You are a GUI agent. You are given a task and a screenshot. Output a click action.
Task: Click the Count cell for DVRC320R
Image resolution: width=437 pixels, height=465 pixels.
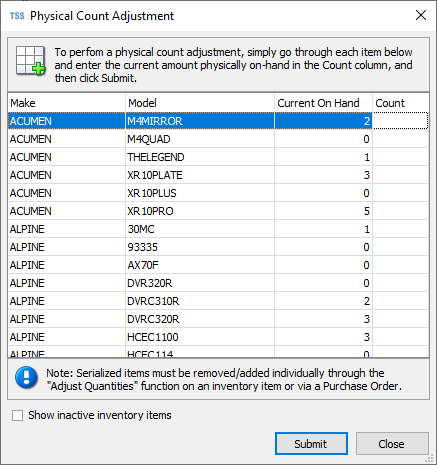[x=401, y=319]
